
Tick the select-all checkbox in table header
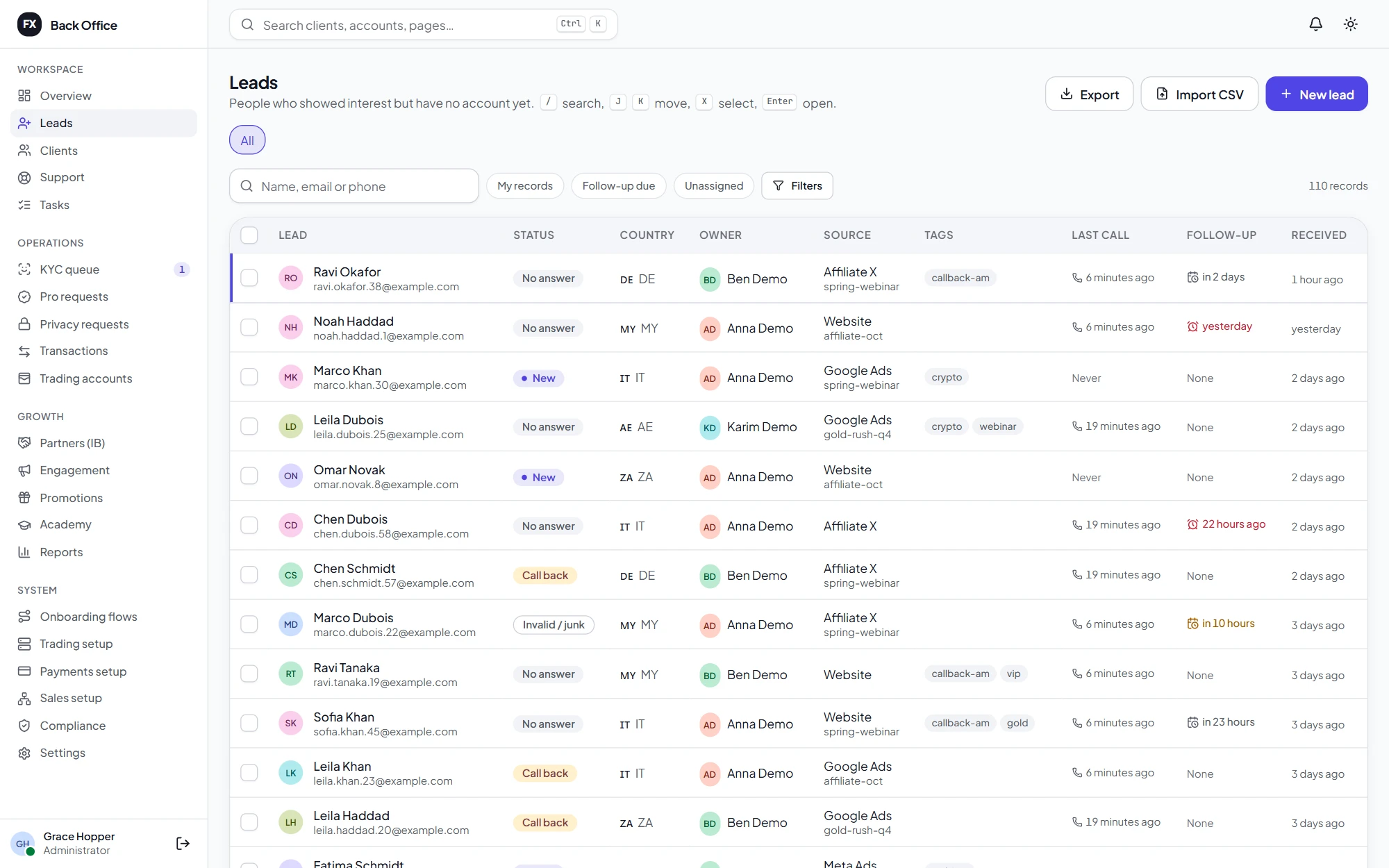click(249, 235)
